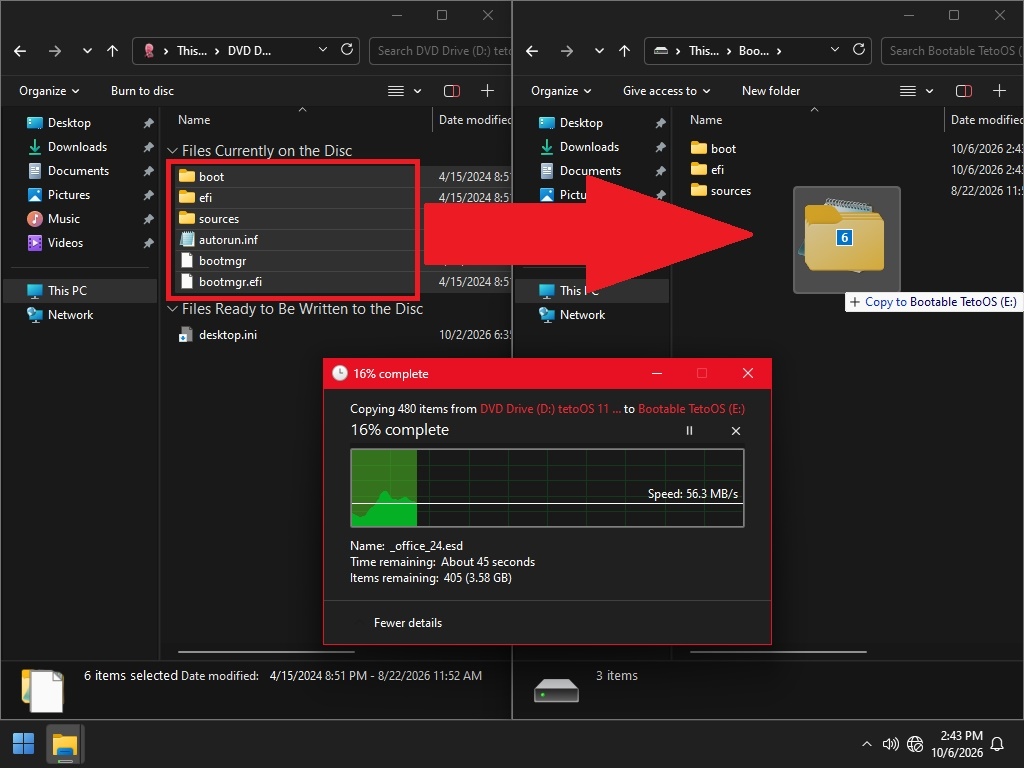
Task: Click Burn to disc
Action: (x=142, y=91)
